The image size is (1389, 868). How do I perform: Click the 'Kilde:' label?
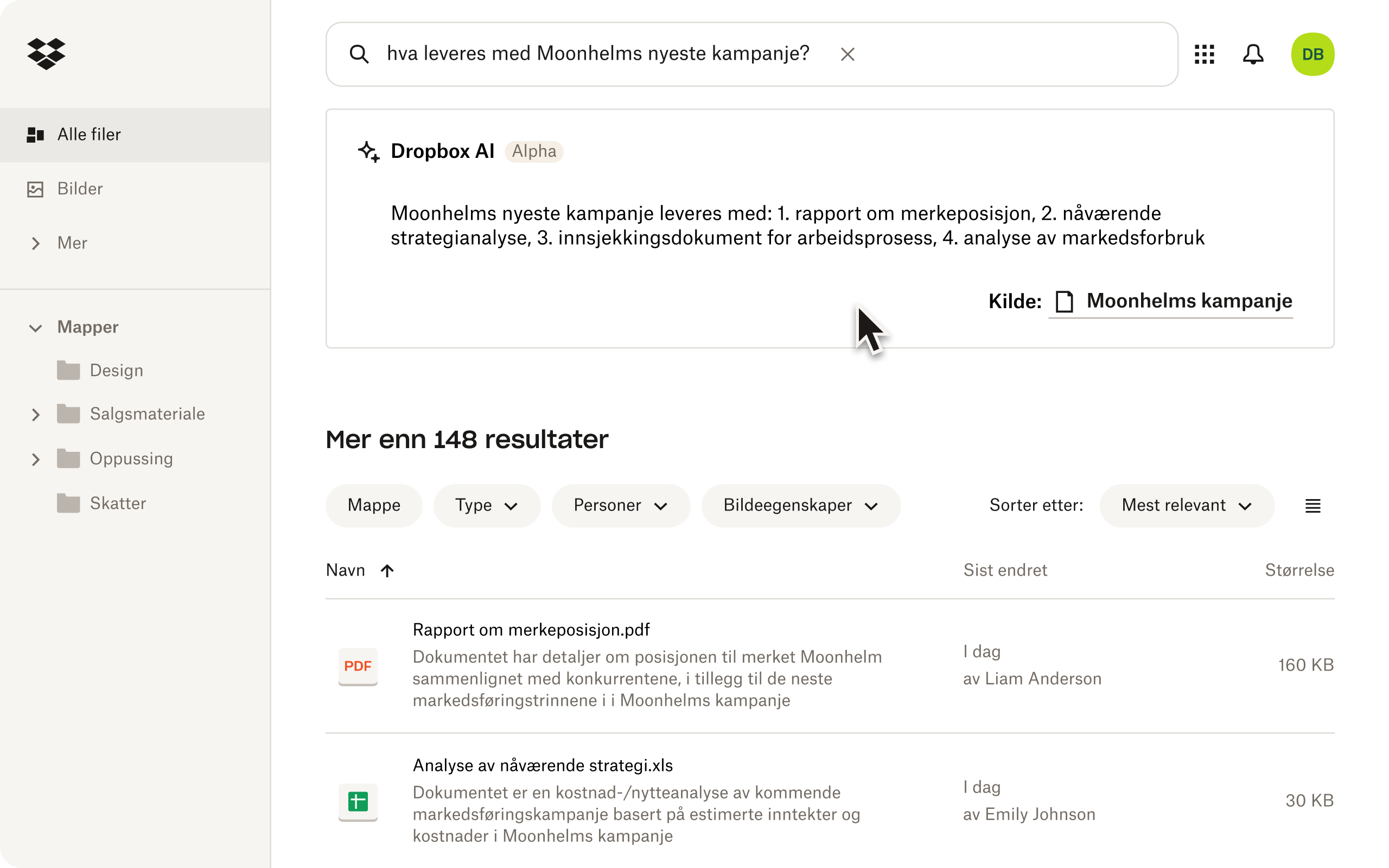(1015, 302)
